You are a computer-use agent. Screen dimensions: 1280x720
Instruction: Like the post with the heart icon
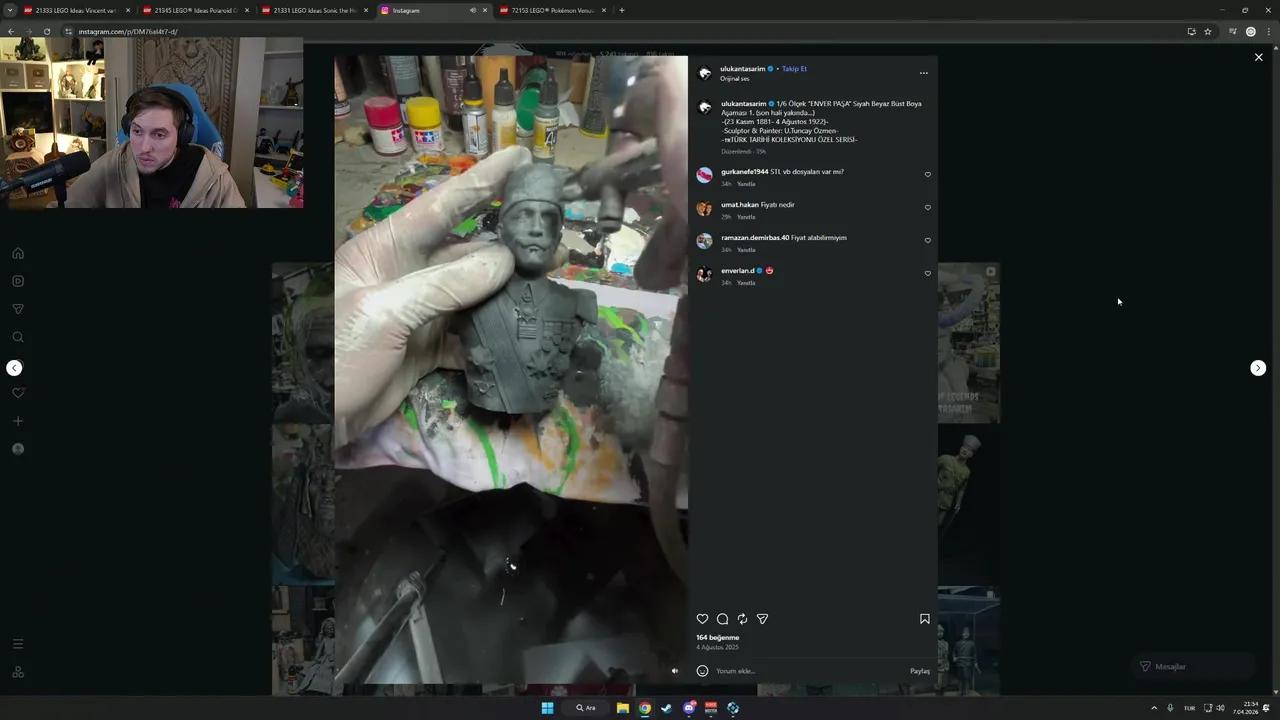(702, 619)
